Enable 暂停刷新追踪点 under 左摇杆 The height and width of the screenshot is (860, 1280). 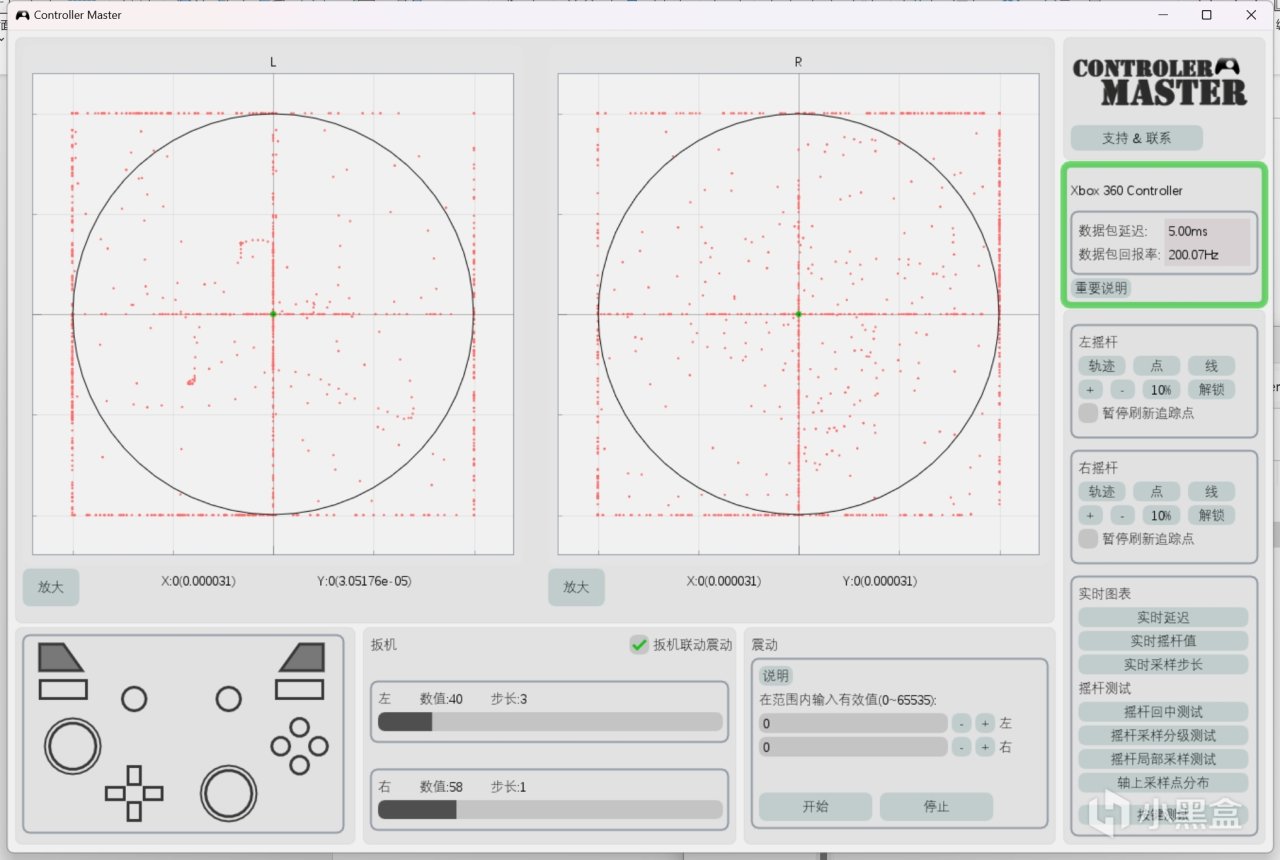click(x=1088, y=412)
